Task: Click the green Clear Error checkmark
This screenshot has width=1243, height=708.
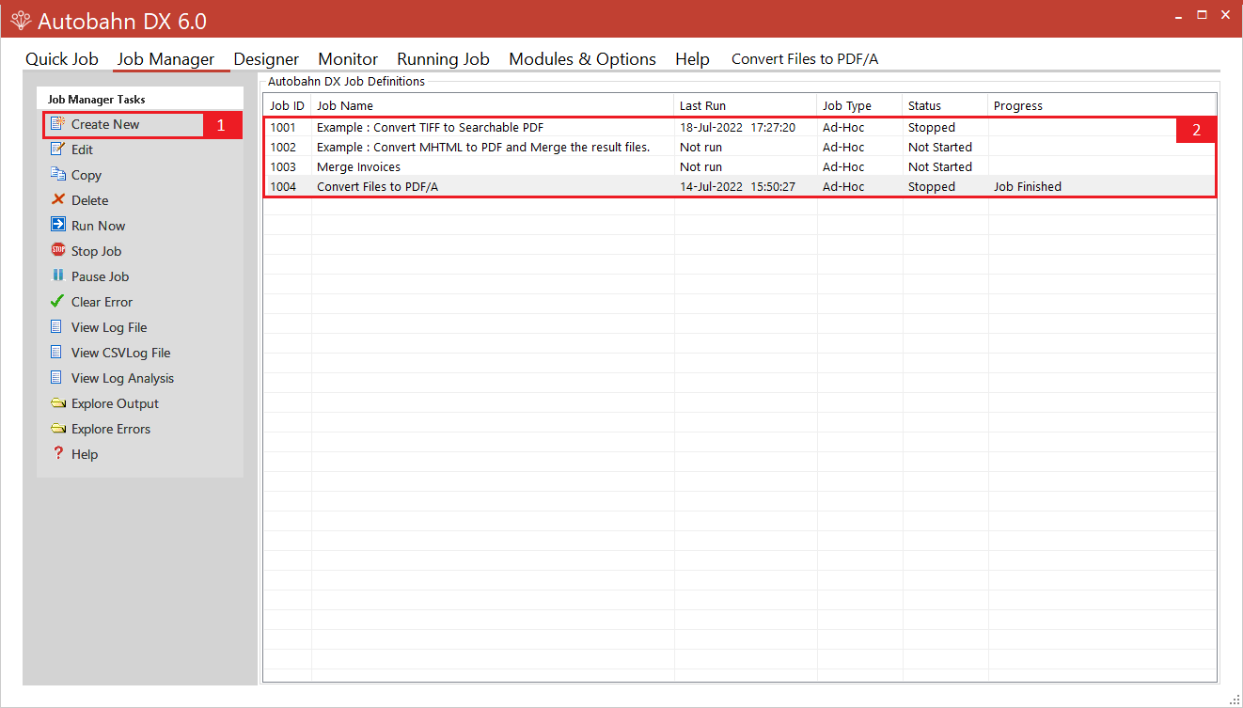Action: pyautogui.click(x=58, y=302)
